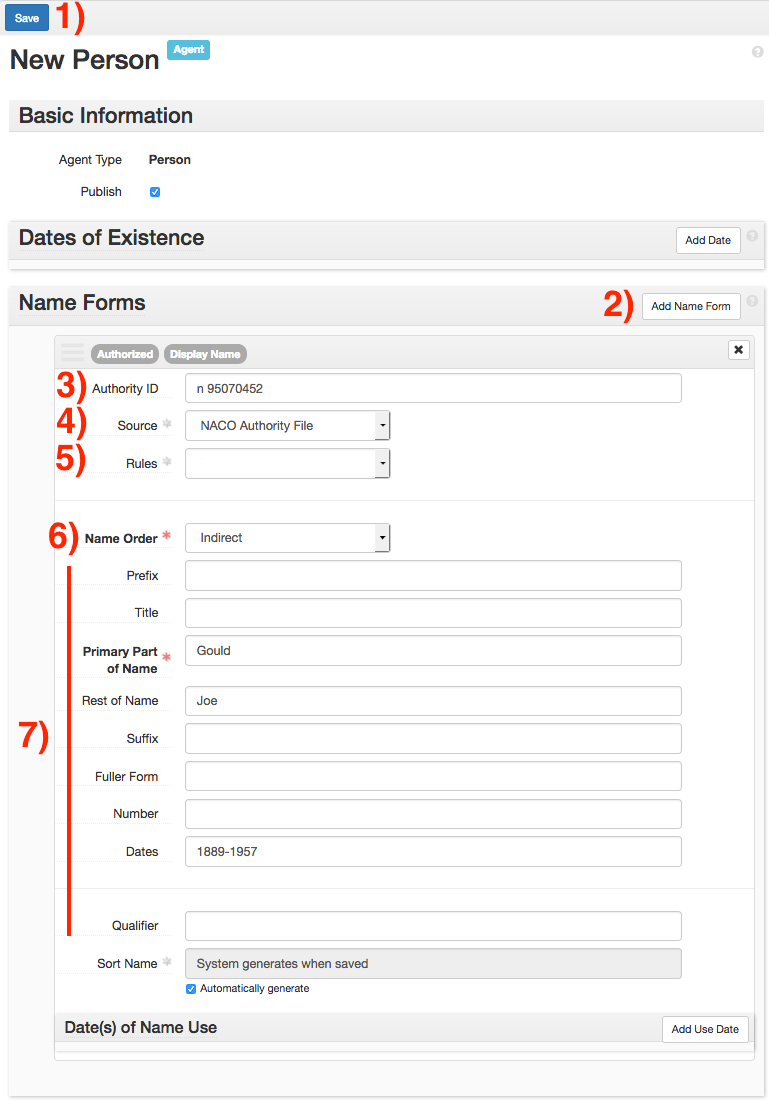The height and width of the screenshot is (1103, 769).
Task: Click help icon in Name Forms header
Action: (752, 301)
